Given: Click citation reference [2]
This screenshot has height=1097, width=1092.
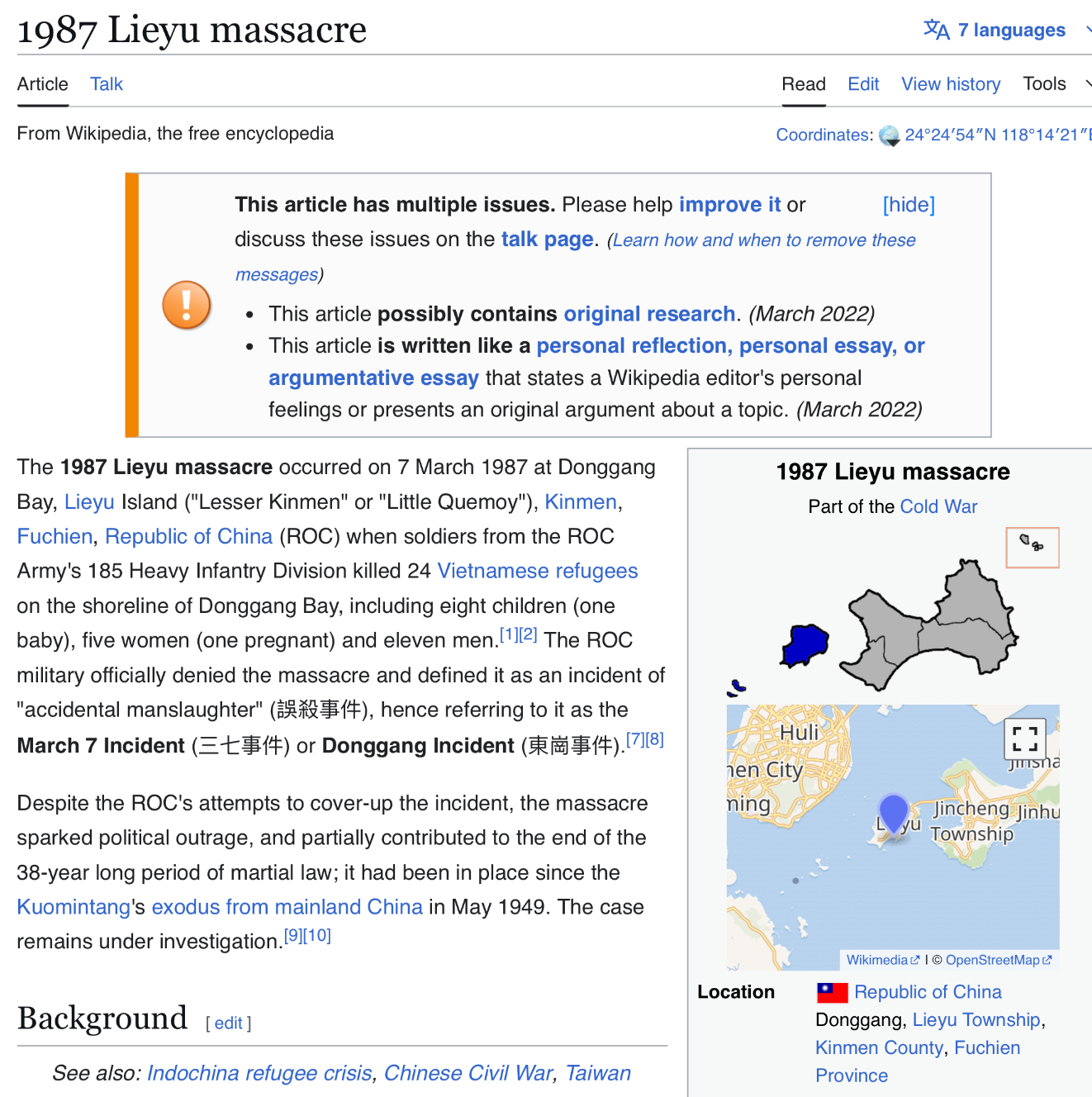Looking at the screenshot, I should (529, 634).
